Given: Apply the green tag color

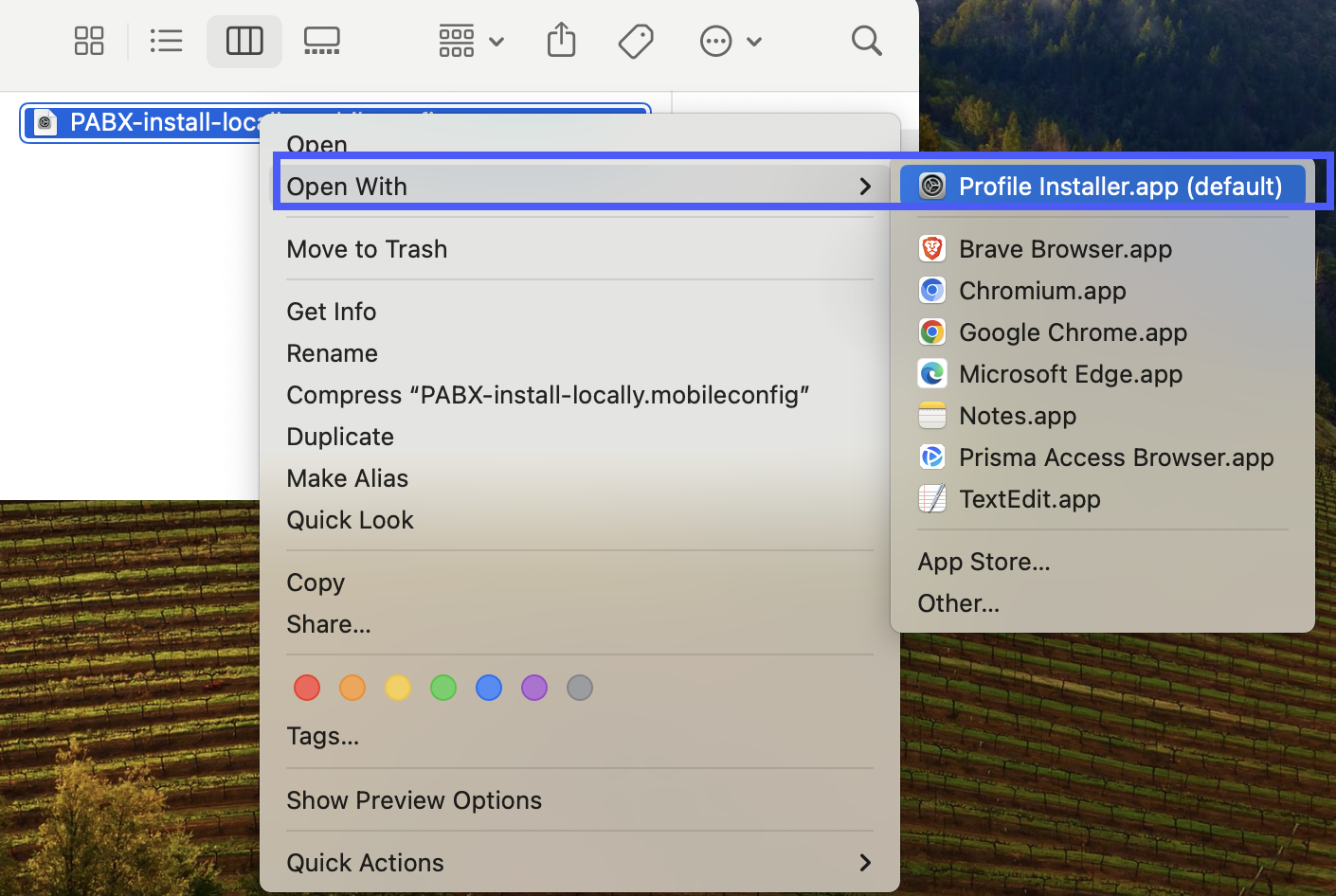Looking at the screenshot, I should (443, 688).
